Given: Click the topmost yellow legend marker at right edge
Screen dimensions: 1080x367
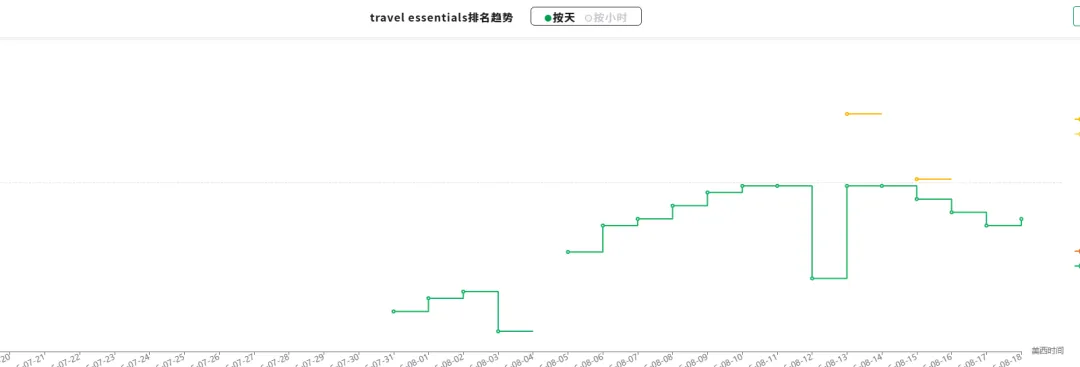Looking at the screenshot, I should [1077, 120].
